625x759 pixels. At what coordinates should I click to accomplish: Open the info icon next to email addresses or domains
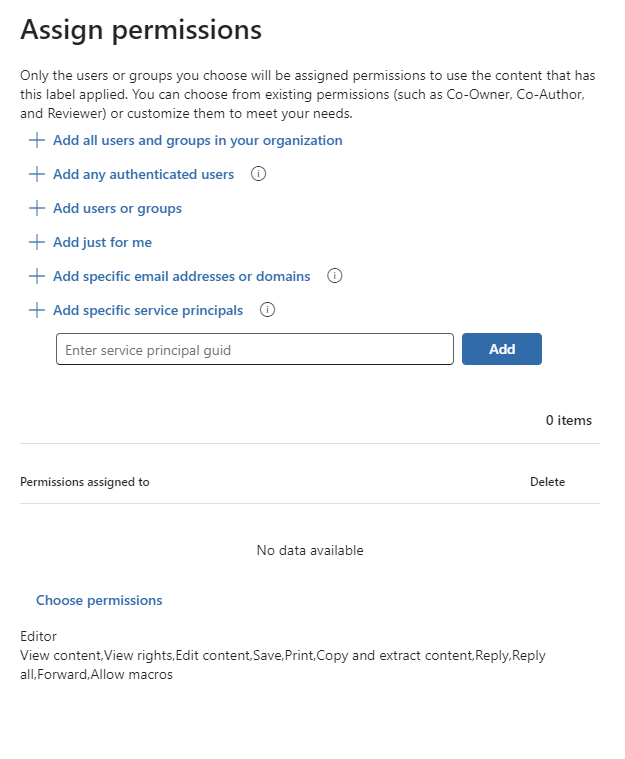335,276
